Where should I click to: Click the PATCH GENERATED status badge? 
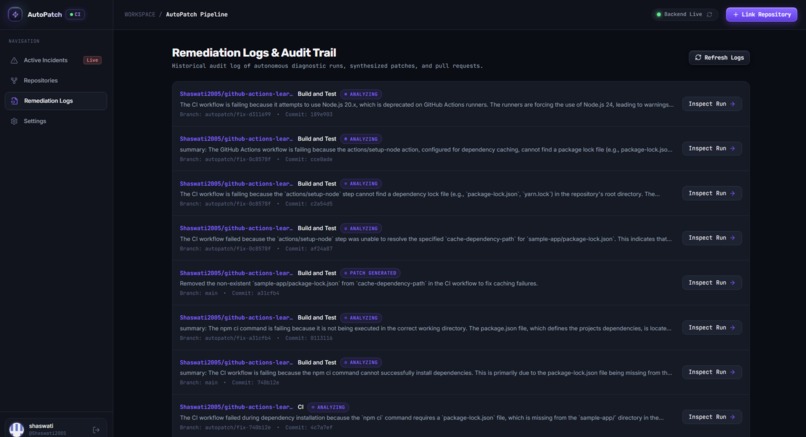tap(370, 273)
